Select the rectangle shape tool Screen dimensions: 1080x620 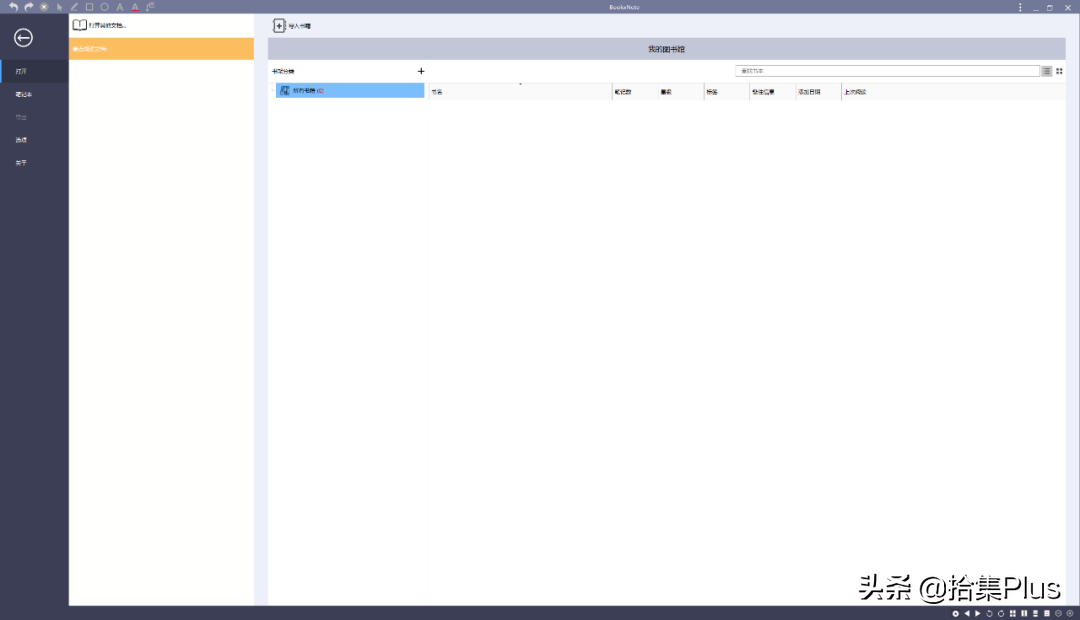pyautogui.click(x=90, y=7)
